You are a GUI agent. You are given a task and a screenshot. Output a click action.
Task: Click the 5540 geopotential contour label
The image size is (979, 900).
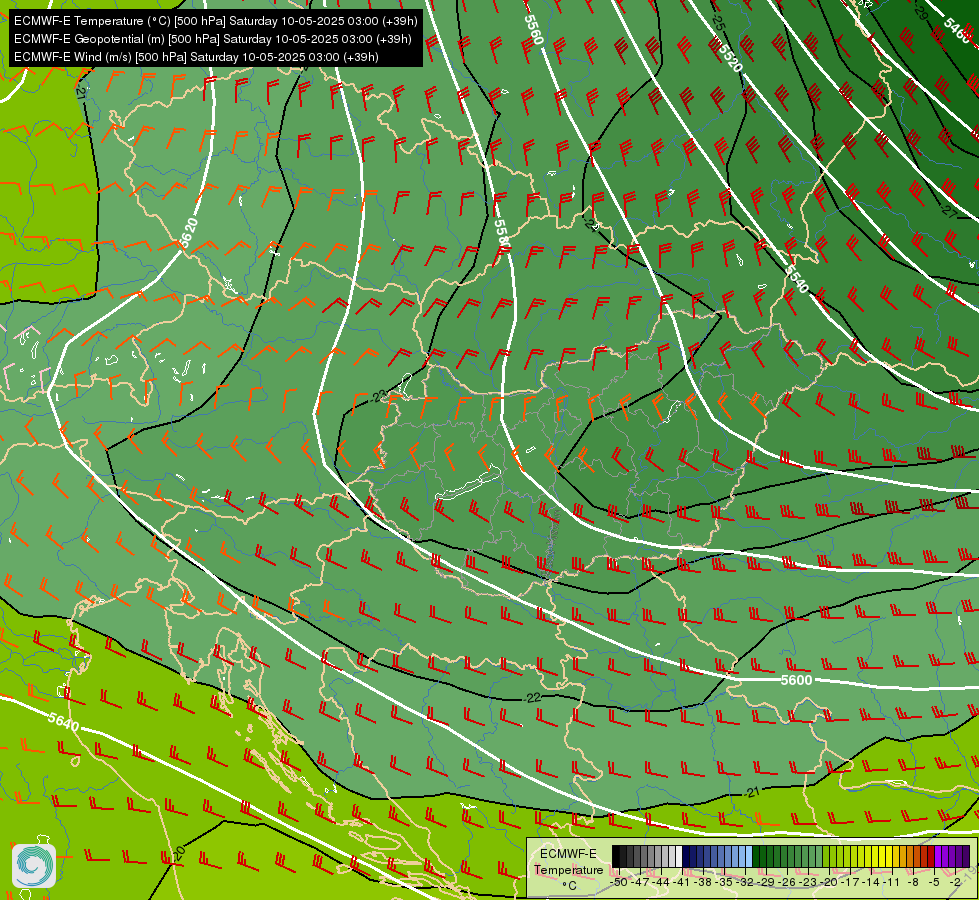[x=796, y=279]
